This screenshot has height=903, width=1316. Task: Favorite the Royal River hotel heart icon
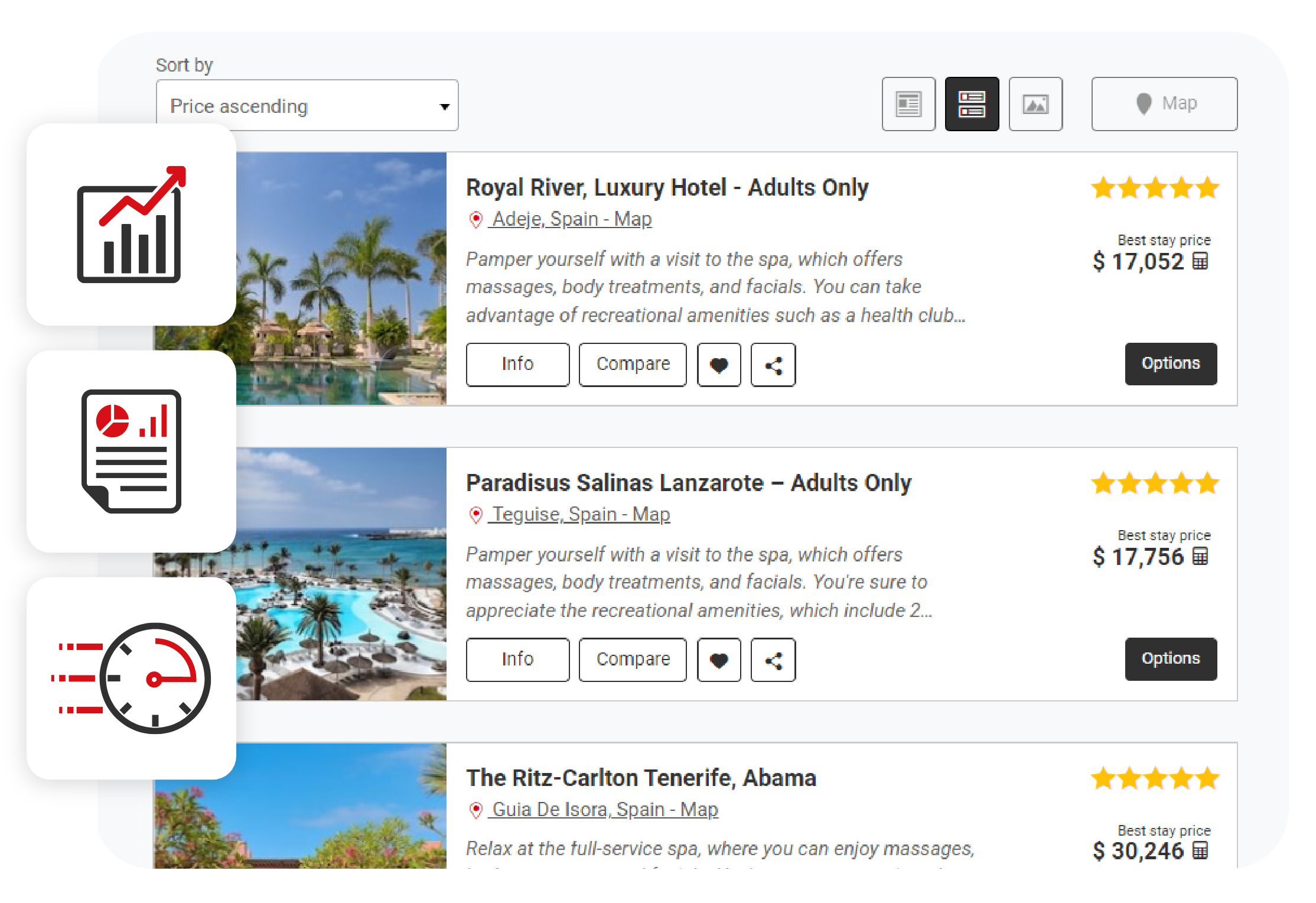[x=719, y=365]
